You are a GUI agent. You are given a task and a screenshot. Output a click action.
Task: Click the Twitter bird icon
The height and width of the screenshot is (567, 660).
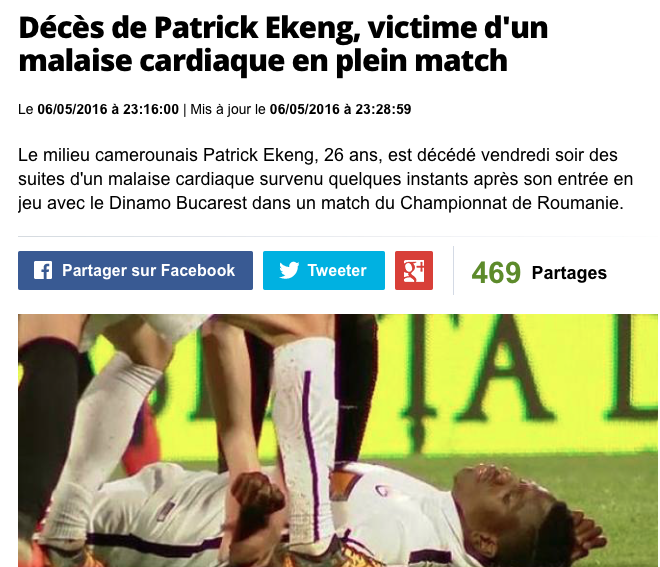(x=289, y=270)
